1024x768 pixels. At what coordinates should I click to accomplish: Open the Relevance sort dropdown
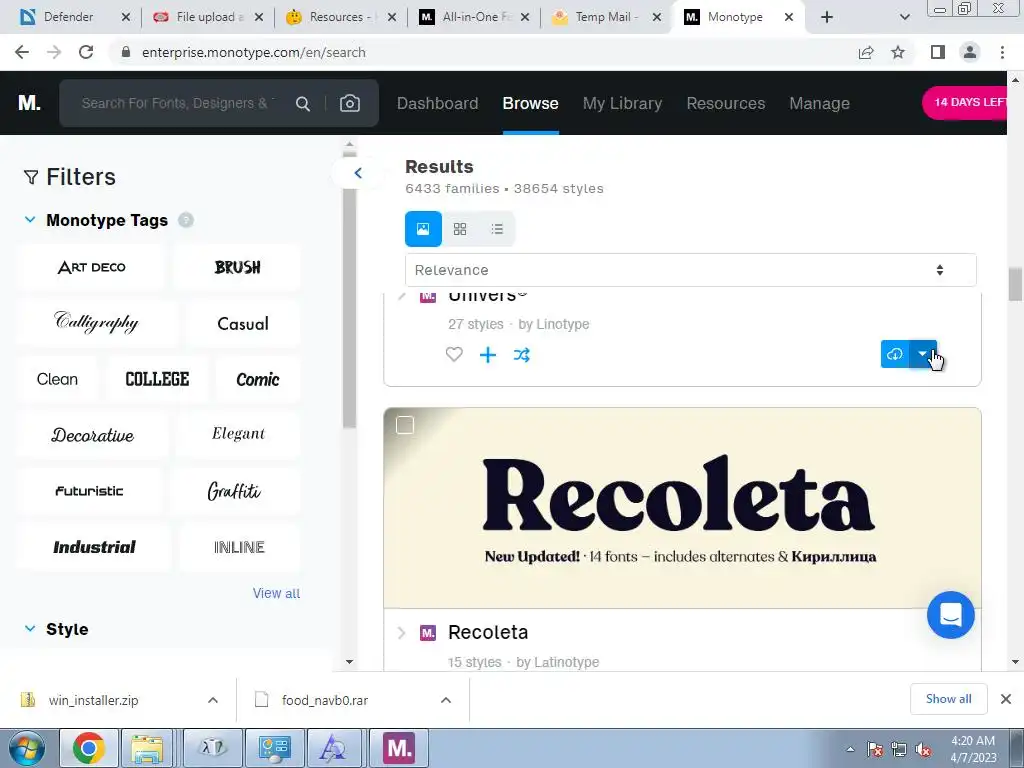[690, 270]
